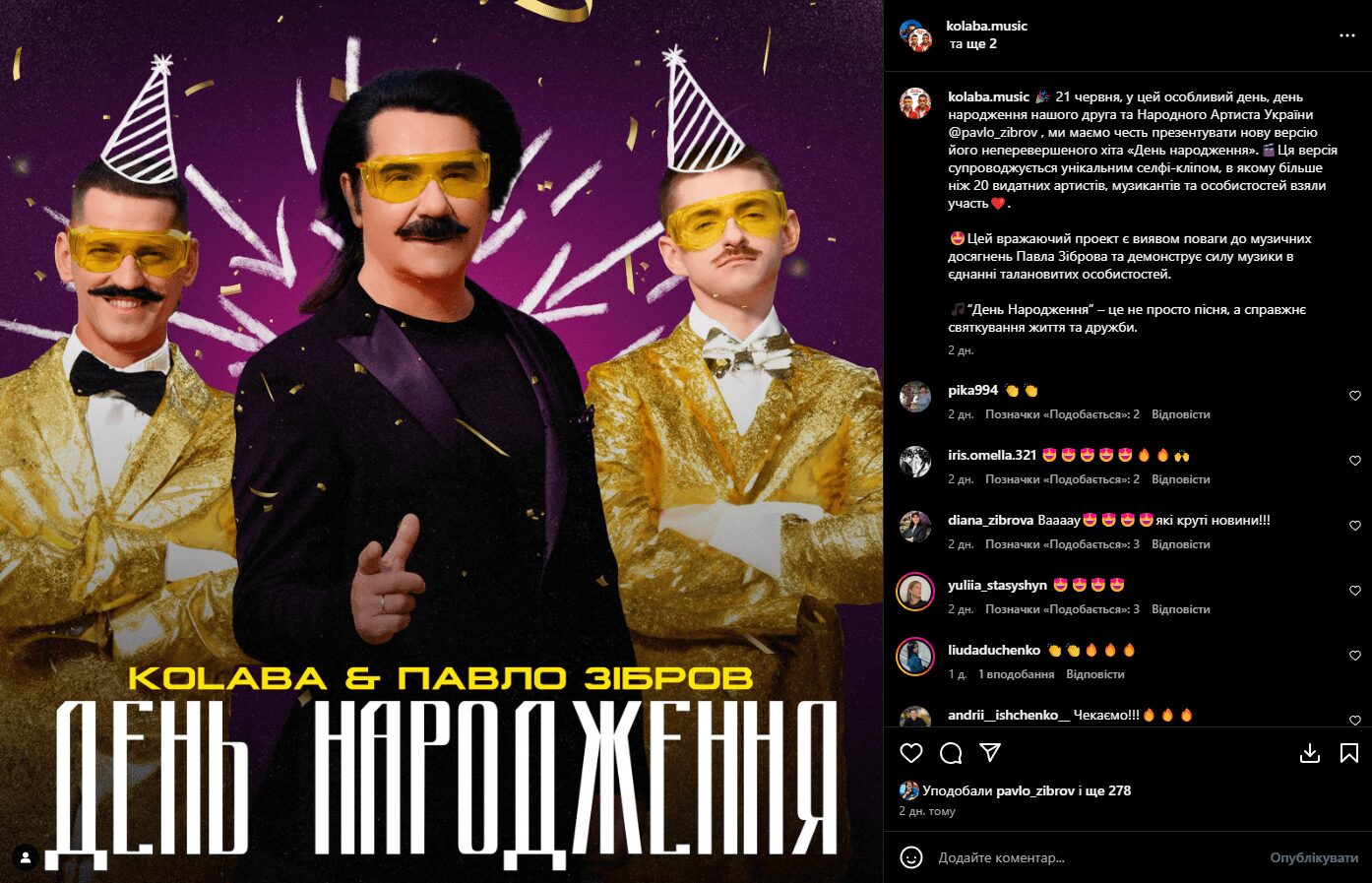View the 'та ще 2' collaborators list
The image size is (1372, 883).
click(972, 44)
